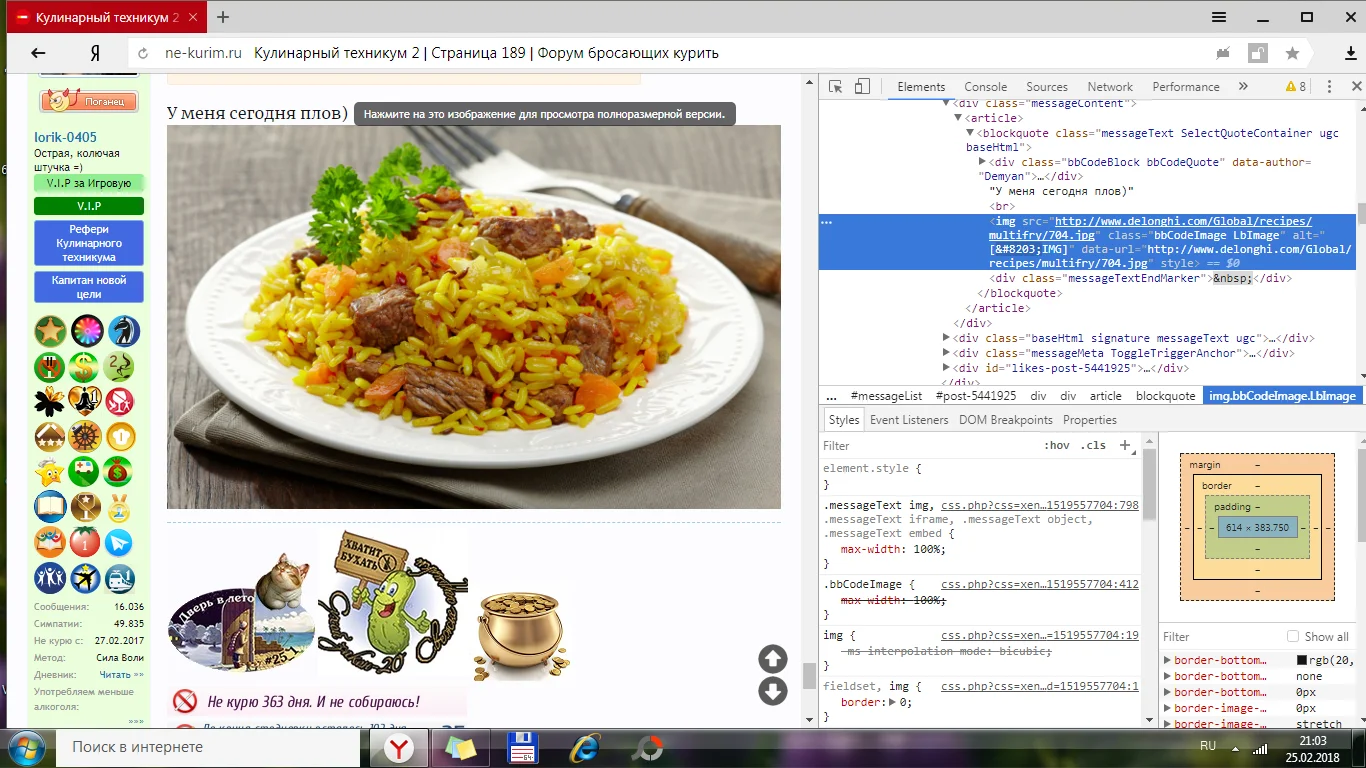
Task: Click the blue paper plane badge
Action: (x=119, y=542)
